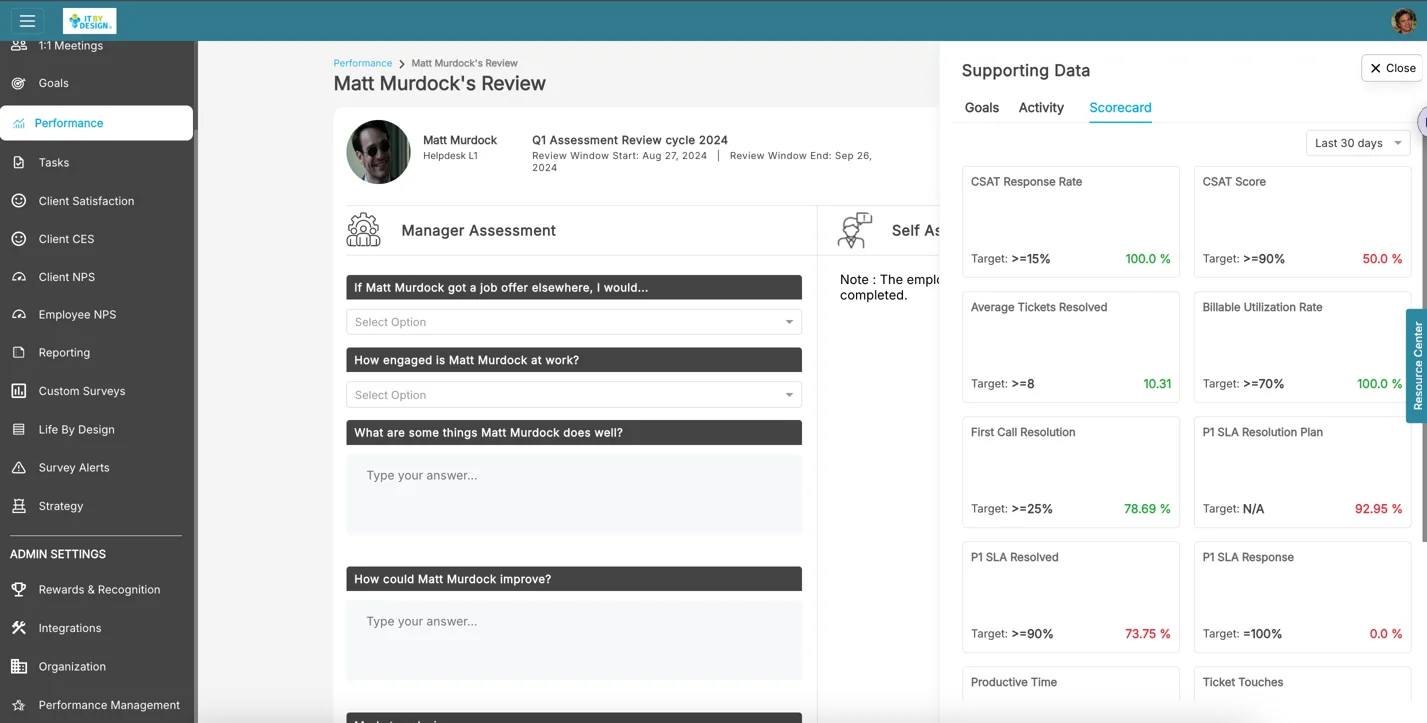Image resolution: width=1427 pixels, height=723 pixels.
Task: Switch to the Activity tab
Action: pos(1041,108)
